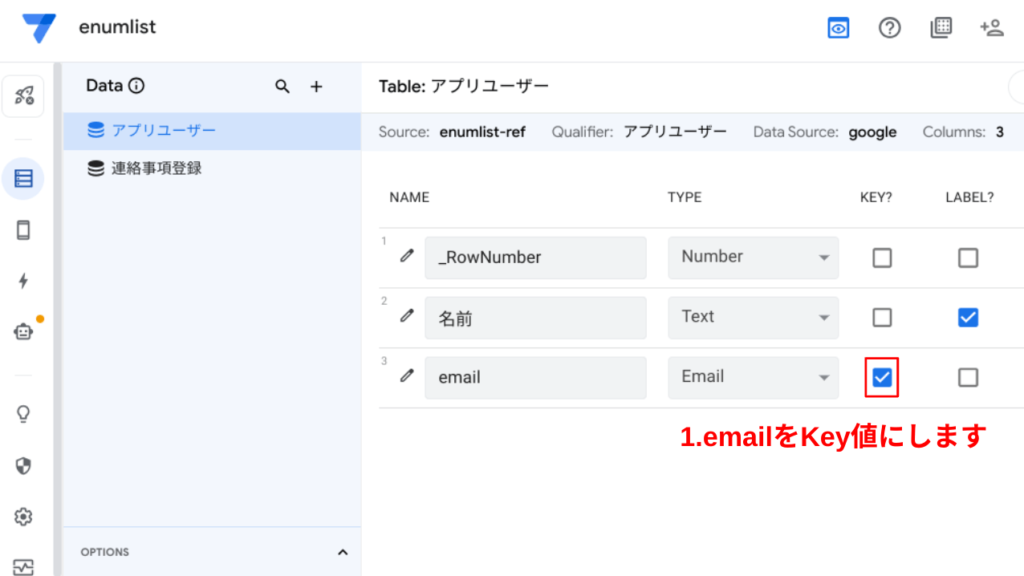The width and height of the screenshot is (1024, 576).
Task: Click the AppSheet logo in header
Action: (39, 28)
